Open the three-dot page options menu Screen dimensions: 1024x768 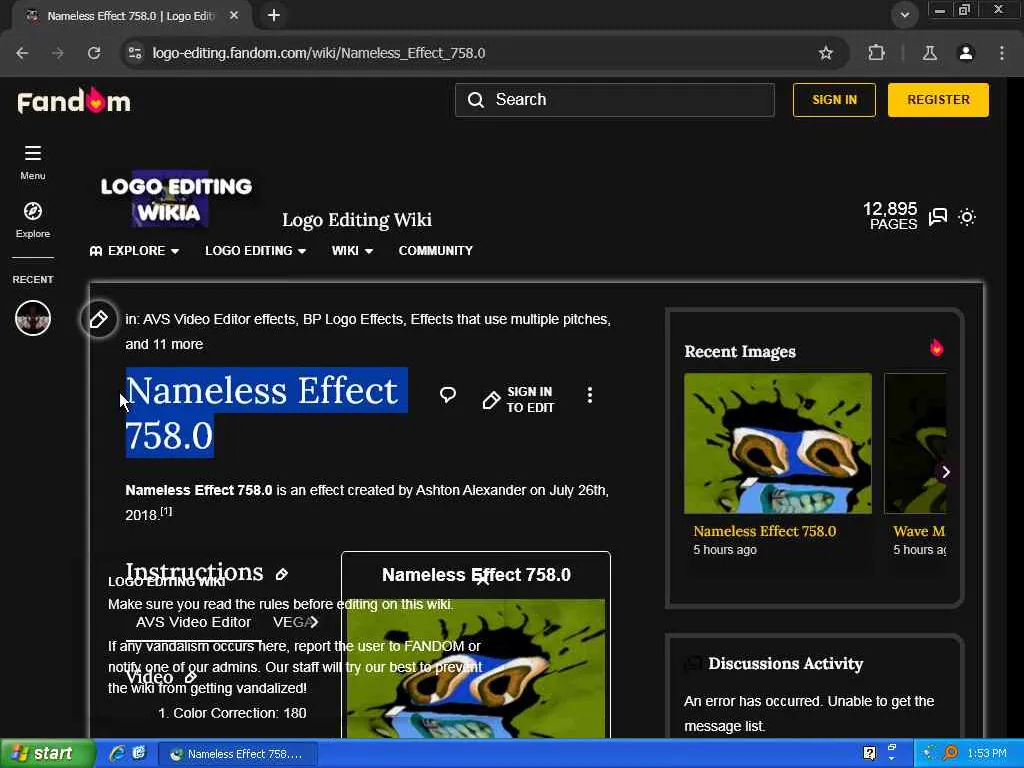(x=590, y=394)
